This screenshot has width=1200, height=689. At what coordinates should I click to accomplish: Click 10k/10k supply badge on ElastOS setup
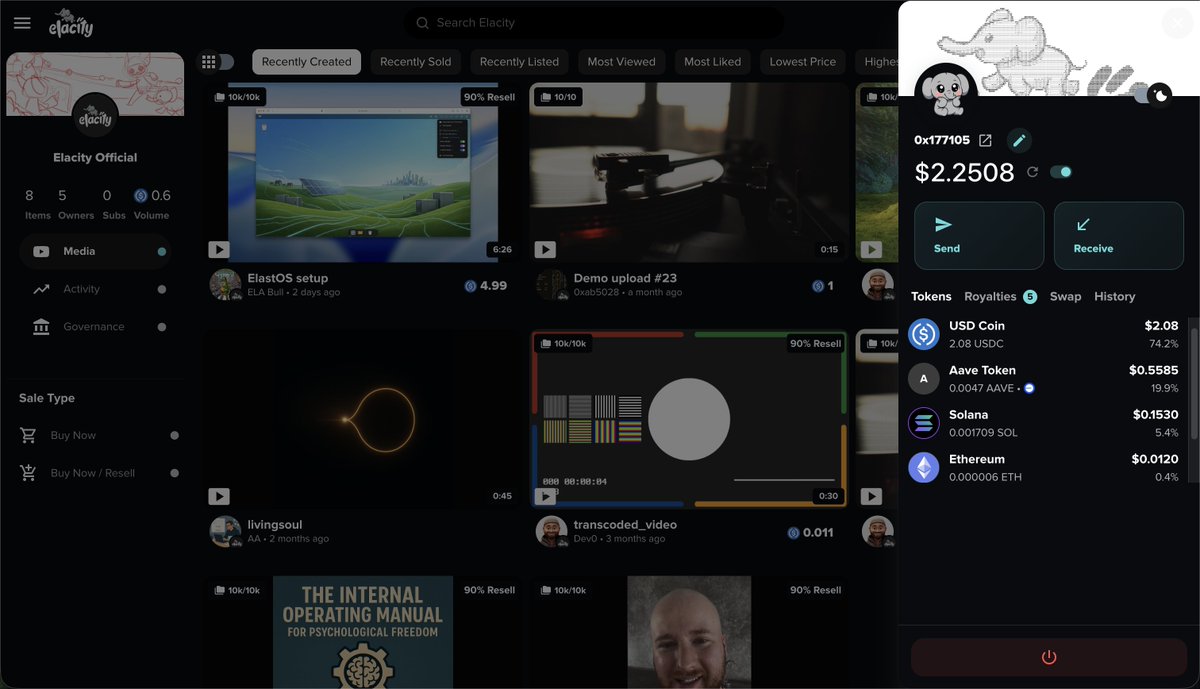click(x=239, y=97)
